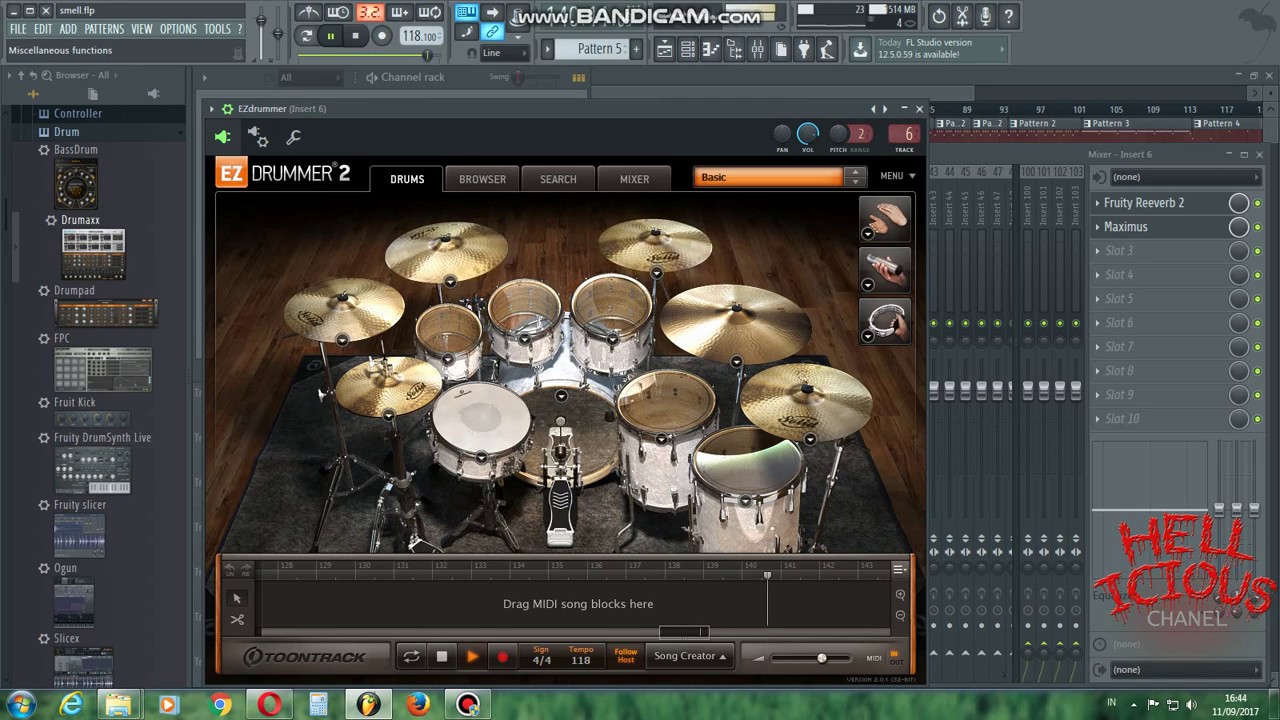Click the EZdrummer record button
The width and height of the screenshot is (1280, 720).
coord(502,657)
